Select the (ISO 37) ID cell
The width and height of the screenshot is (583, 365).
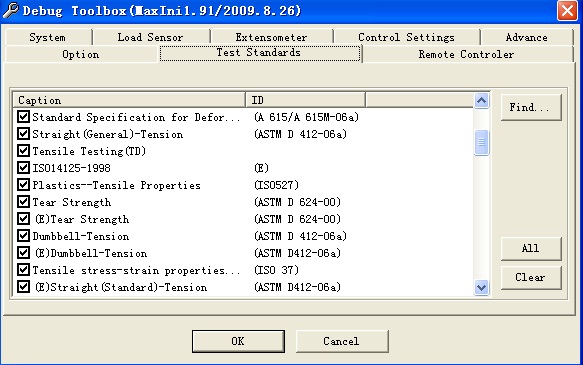tap(277, 270)
